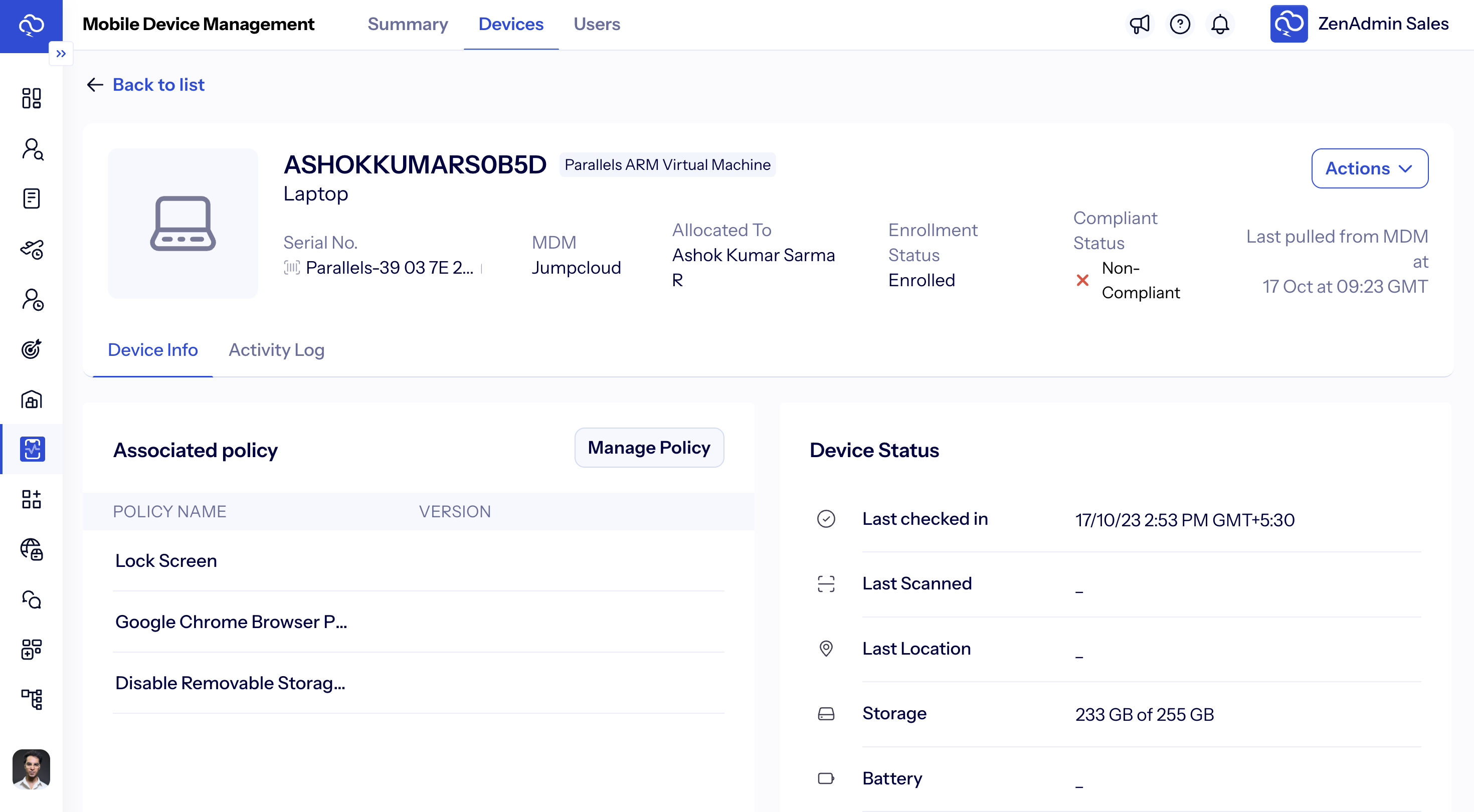Copy the device serial number
Image resolution: width=1474 pixels, height=812 pixels.
(483, 268)
